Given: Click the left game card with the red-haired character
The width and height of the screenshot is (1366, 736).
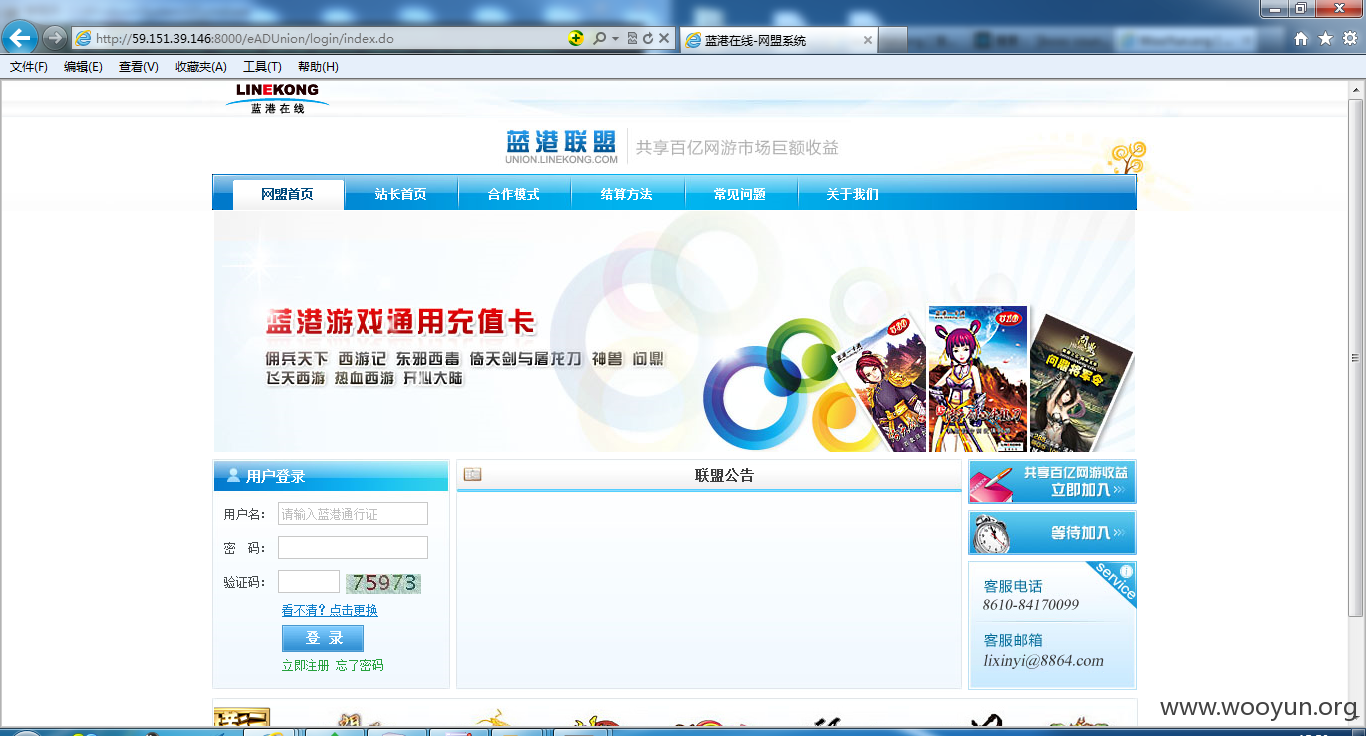Looking at the screenshot, I should coord(885,385).
